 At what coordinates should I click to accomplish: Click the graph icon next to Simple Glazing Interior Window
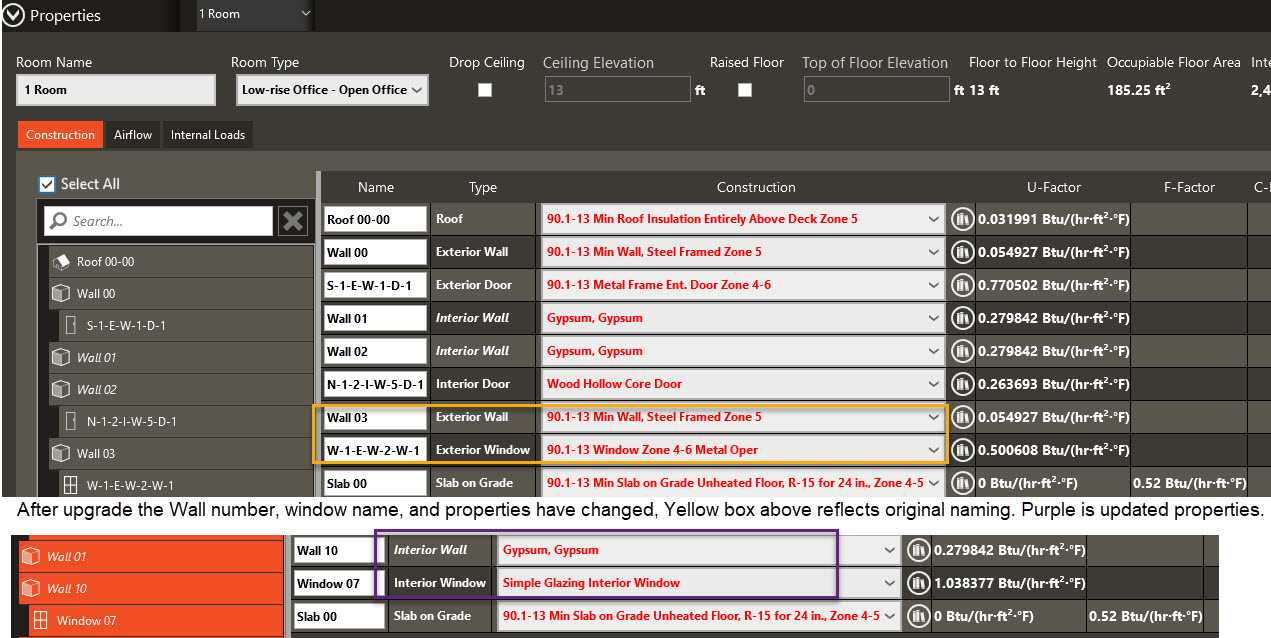pyautogui.click(x=917, y=583)
